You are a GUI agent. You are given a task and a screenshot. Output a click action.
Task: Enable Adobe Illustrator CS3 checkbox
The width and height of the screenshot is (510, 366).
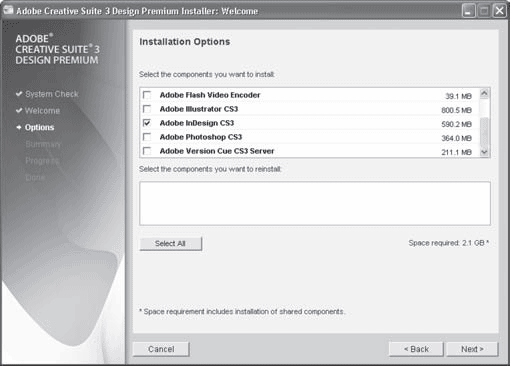pos(147,109)
